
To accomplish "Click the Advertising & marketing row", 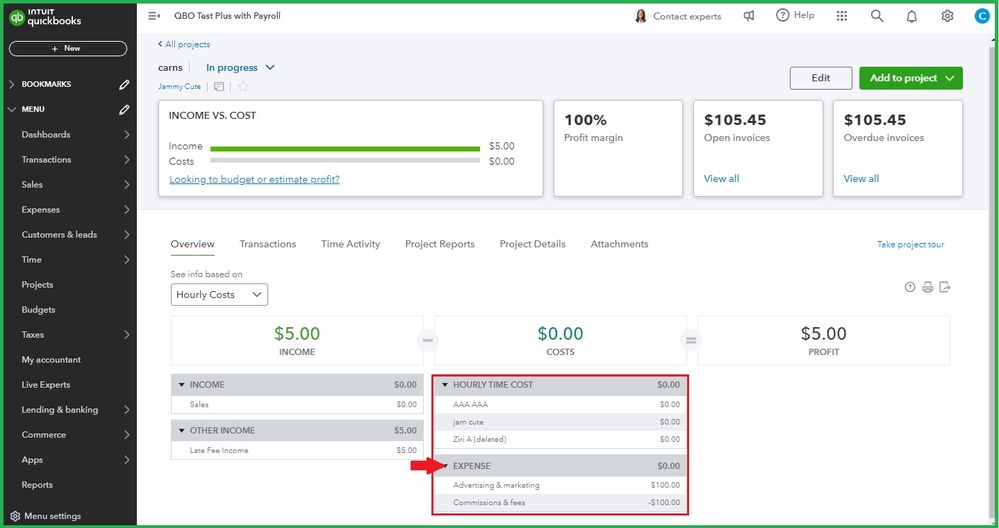I will (x=560, y=485).
